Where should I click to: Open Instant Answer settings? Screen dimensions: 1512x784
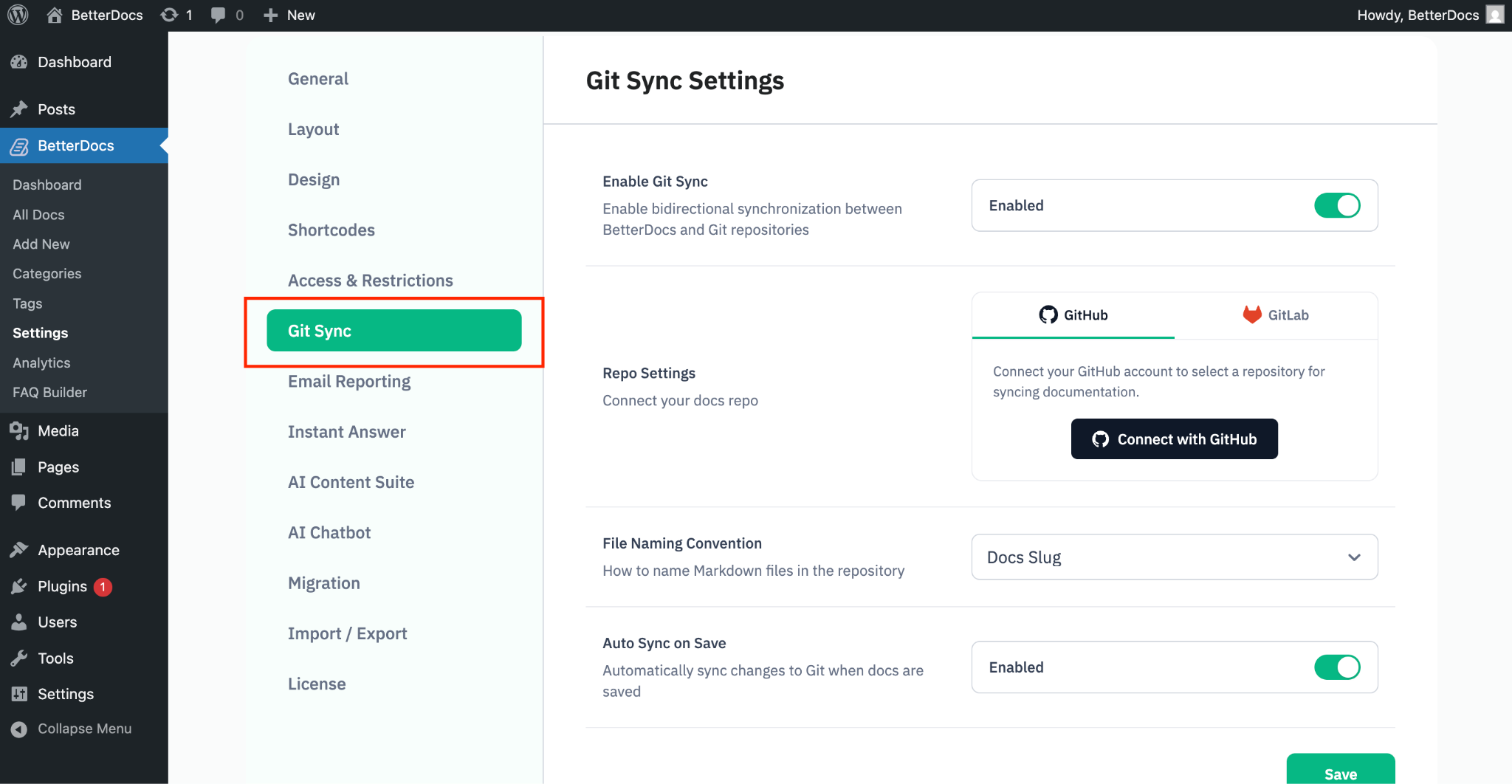coord(347,432)
